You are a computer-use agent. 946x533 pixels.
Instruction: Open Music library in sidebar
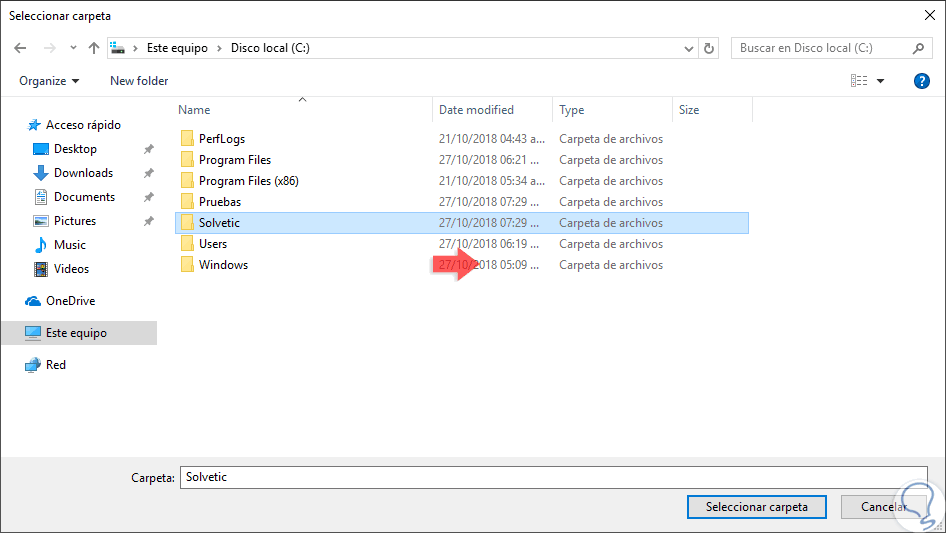(x=69, y=245)
